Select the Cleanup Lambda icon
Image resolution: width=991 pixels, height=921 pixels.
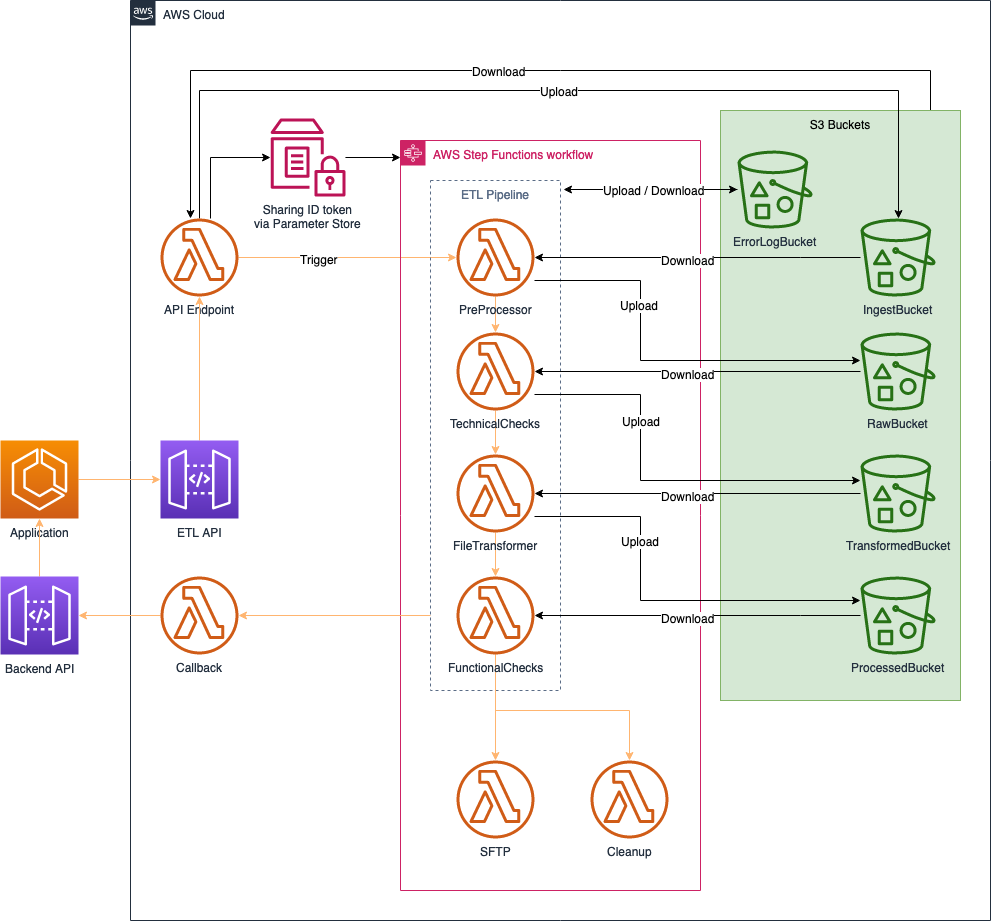click(629, 799)
